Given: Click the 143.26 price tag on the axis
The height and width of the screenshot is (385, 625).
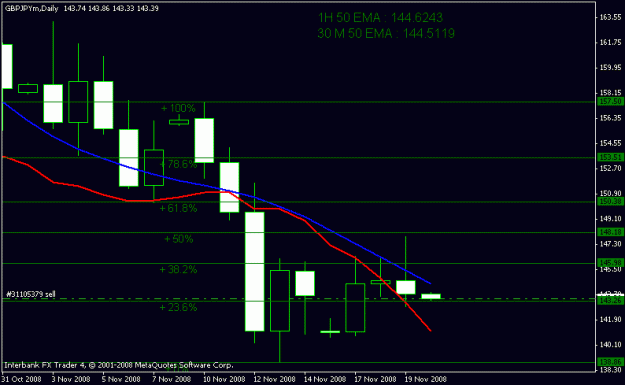Looking at the screenshot, I should point(610,301).
